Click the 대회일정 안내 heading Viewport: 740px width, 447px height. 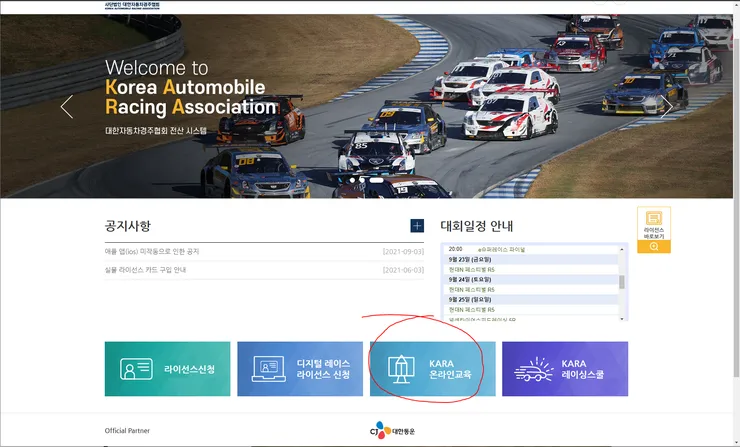tap(477, 226)
